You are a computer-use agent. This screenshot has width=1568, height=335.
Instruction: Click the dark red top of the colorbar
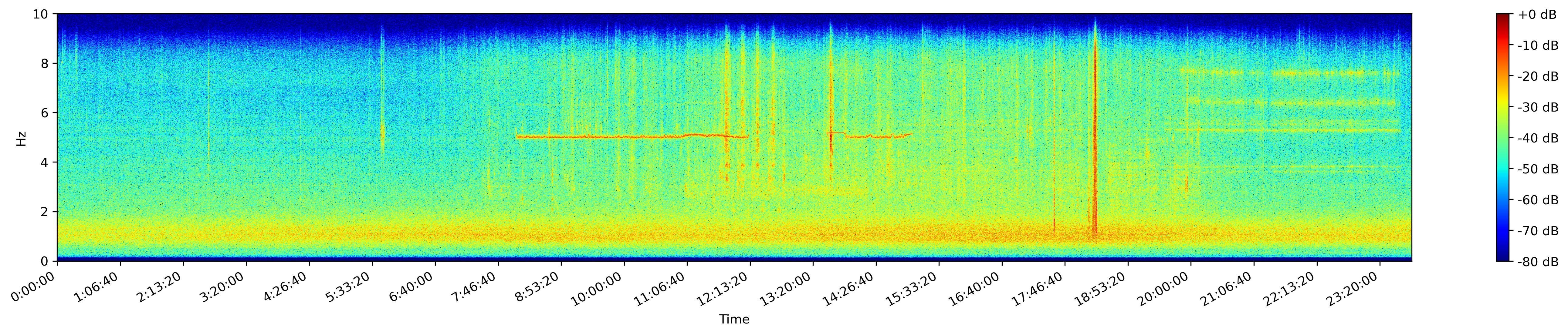pyautogui.click(x=1503, y=17)
